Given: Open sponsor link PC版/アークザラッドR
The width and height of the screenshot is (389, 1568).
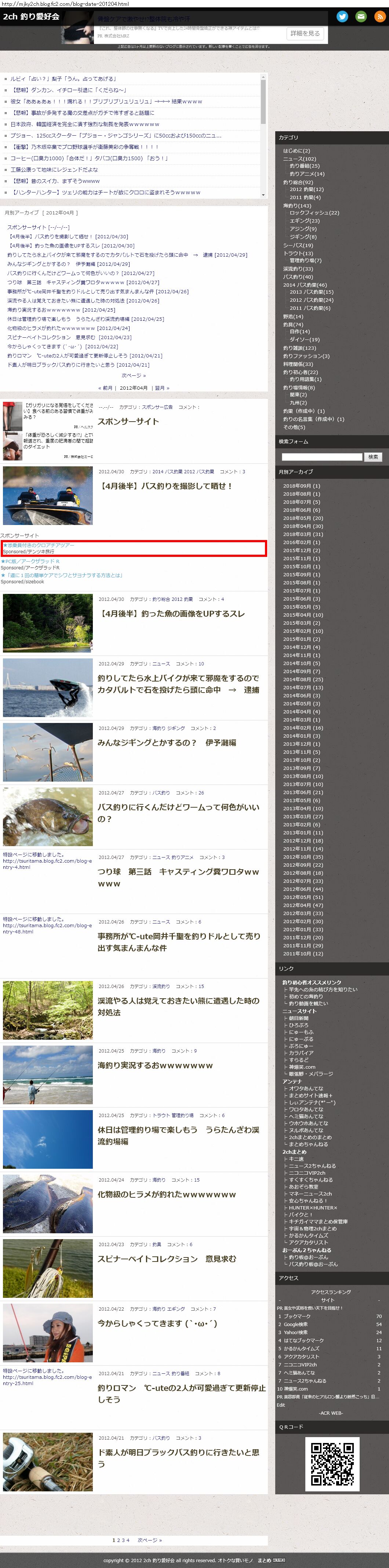Looking at the screenshot, I should tap(30, 561).
